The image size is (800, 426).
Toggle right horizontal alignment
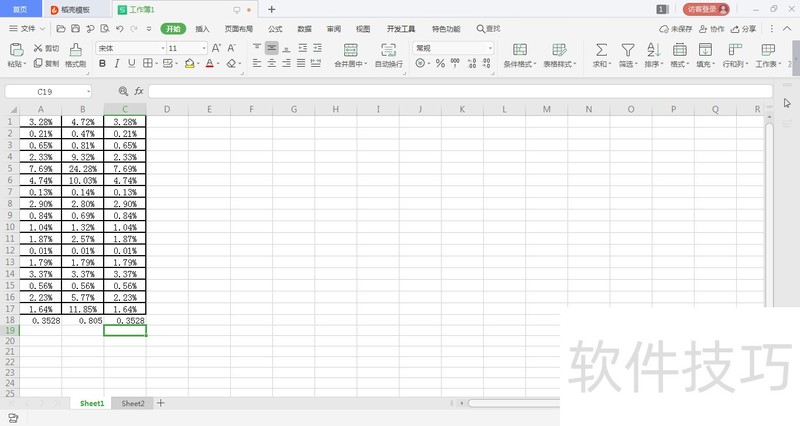coord(286,63)
